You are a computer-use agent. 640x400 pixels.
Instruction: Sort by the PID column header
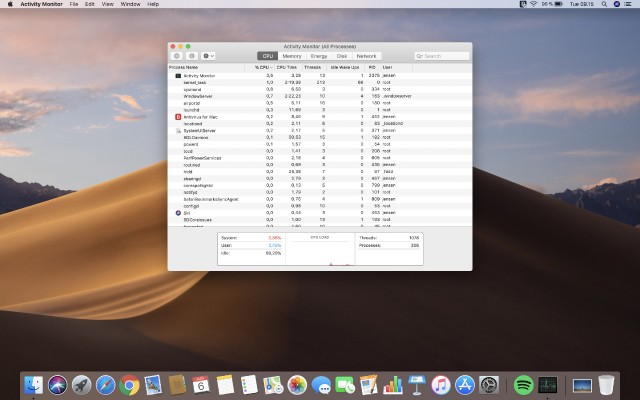click(372, 67)
